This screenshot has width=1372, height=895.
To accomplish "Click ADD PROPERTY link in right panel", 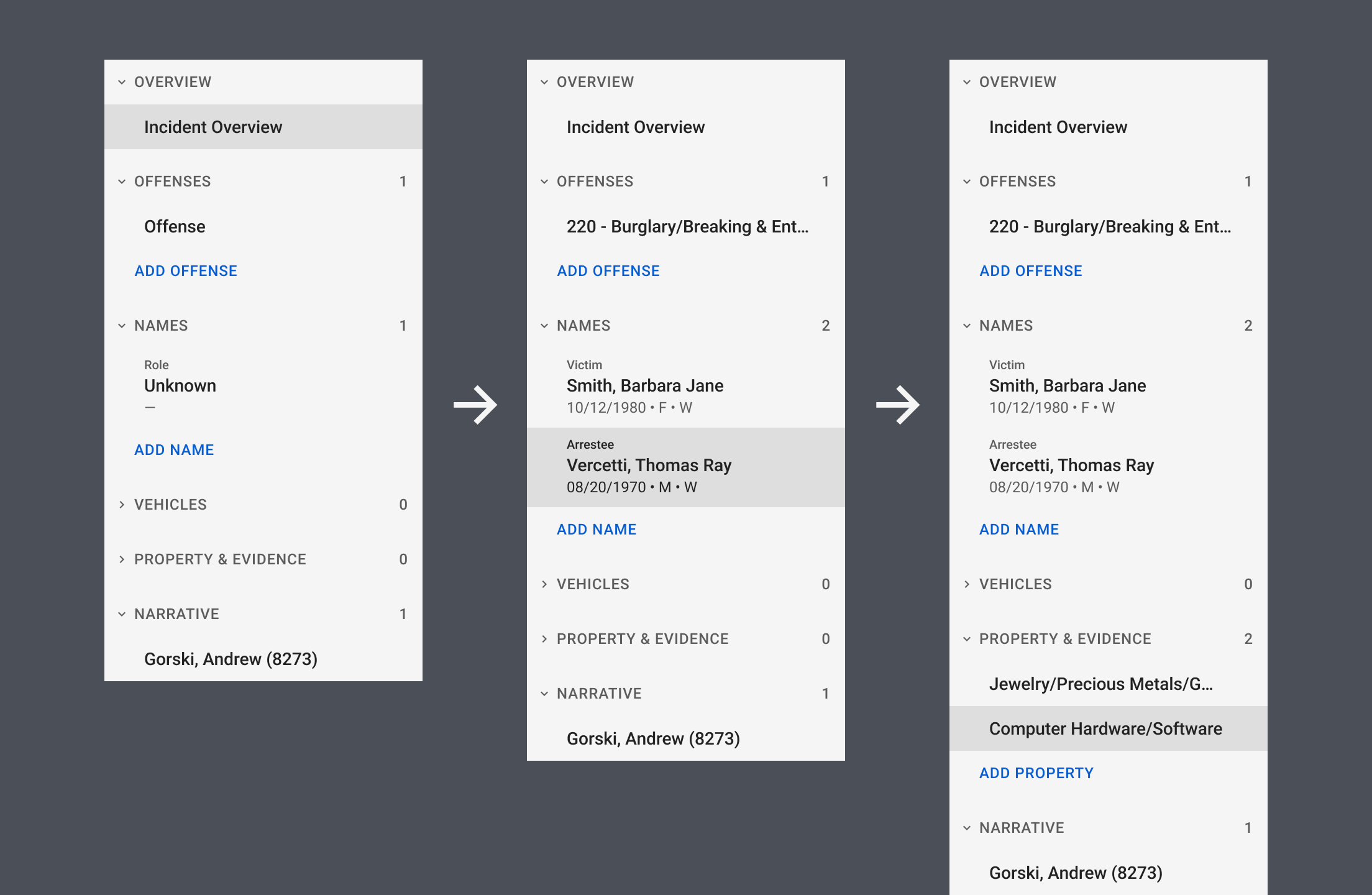I will [x=1036, y=773].
